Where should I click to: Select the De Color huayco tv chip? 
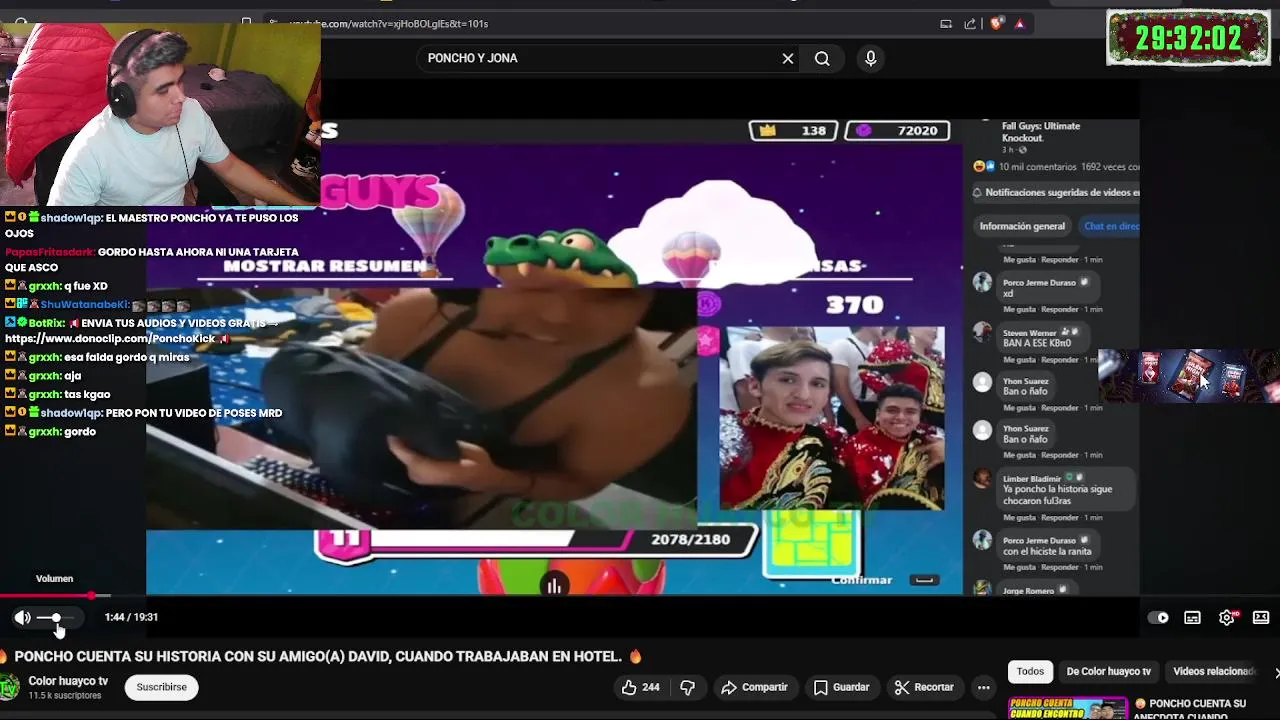point(1109,672)
